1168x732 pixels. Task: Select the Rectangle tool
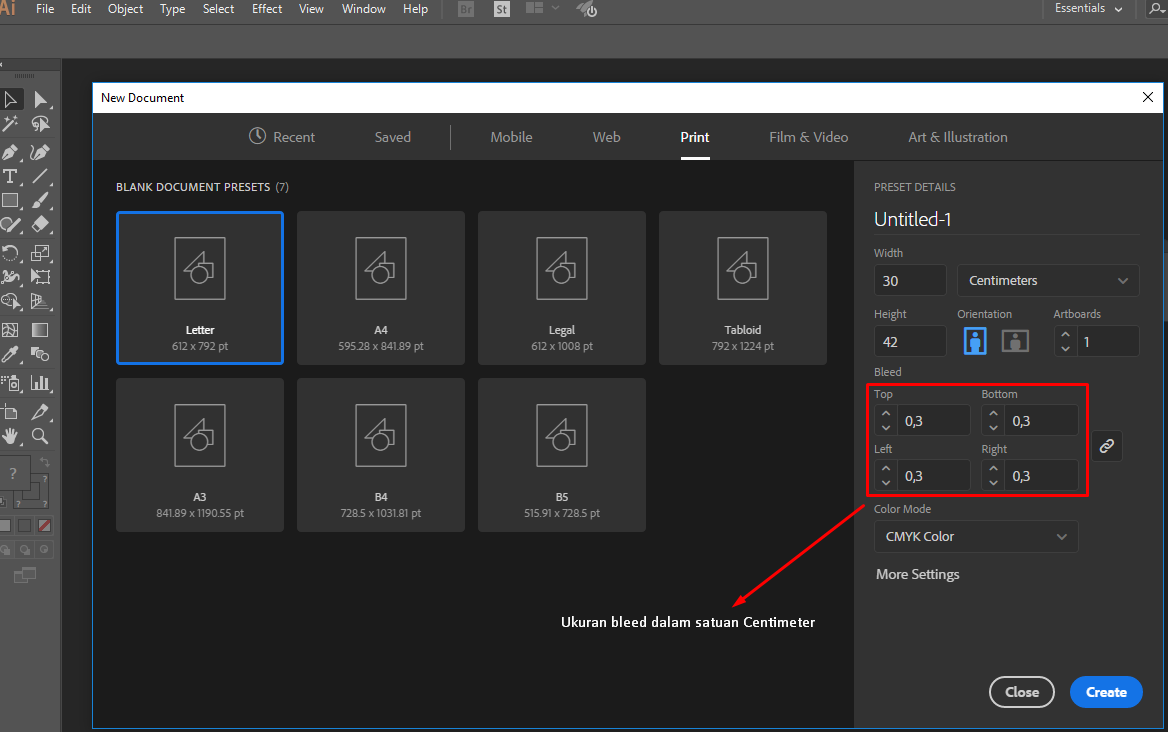(x=10, y=200)
